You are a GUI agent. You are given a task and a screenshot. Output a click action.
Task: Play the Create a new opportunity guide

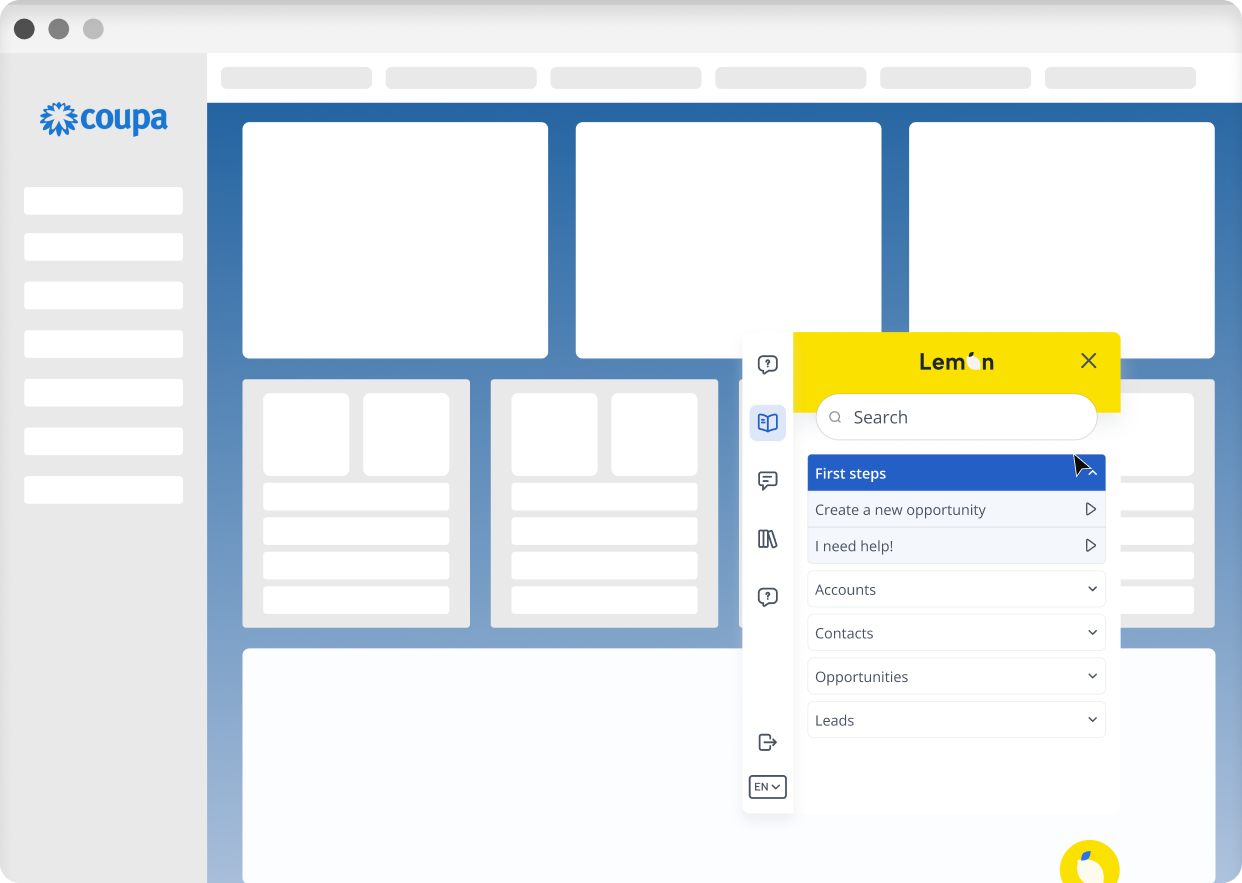1091,509
